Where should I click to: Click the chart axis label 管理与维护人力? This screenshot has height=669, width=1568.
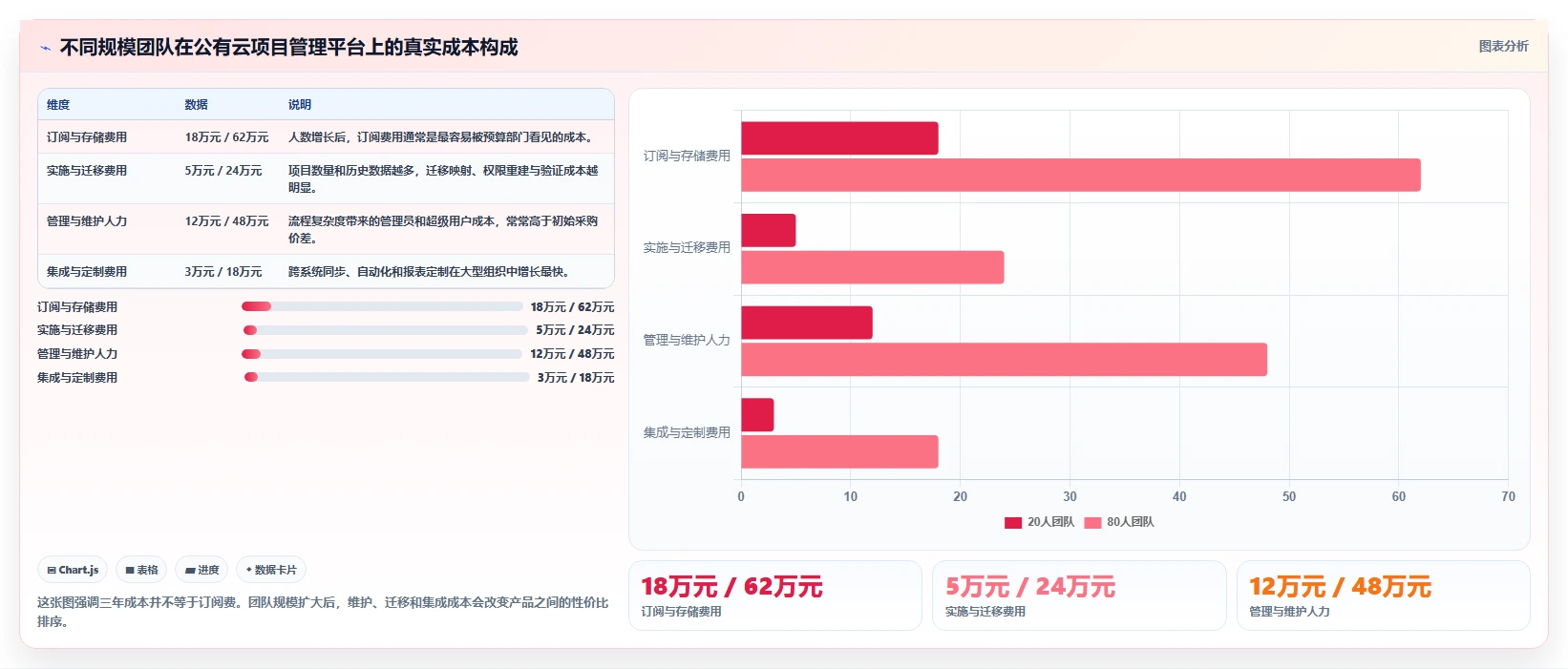click(687, 340)
